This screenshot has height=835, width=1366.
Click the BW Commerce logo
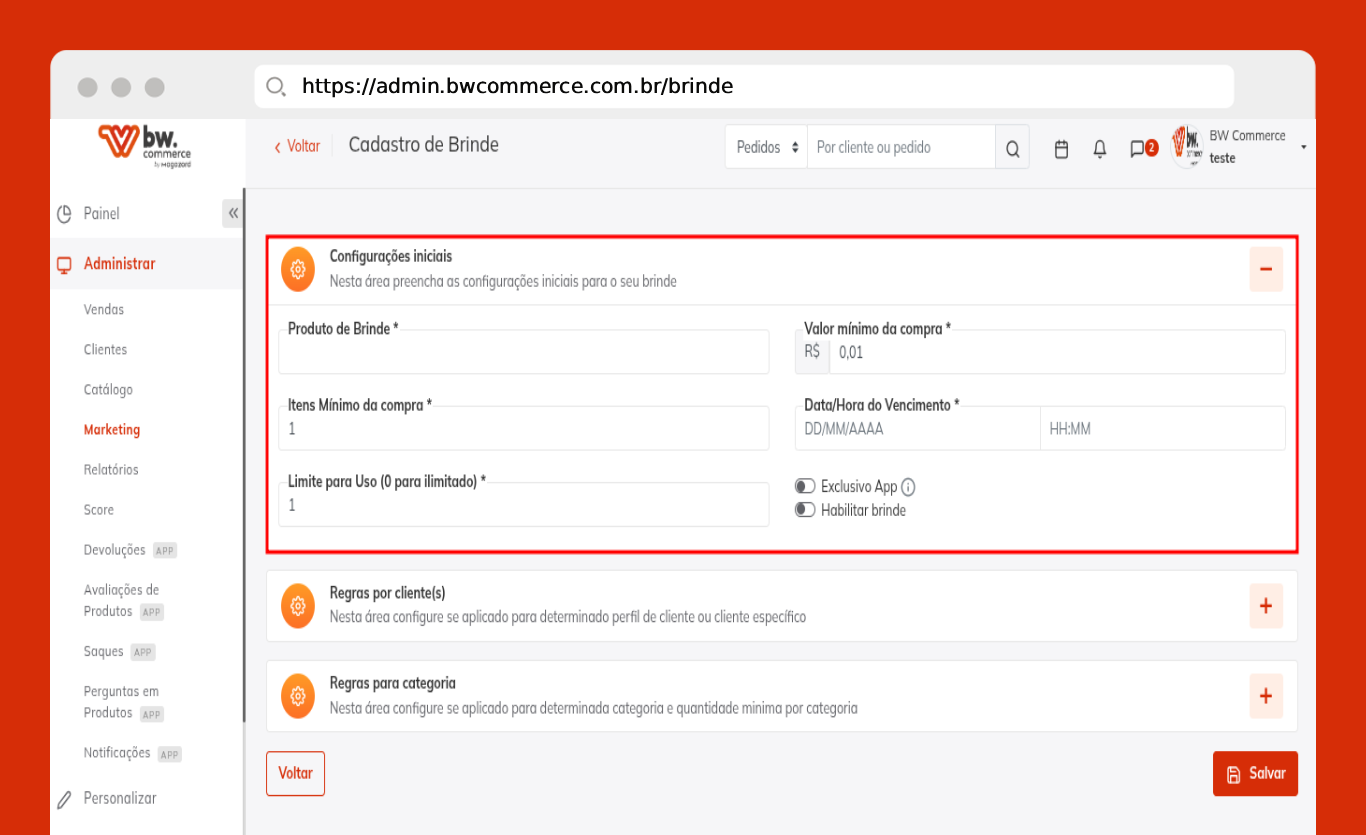[x=145, y=145]
